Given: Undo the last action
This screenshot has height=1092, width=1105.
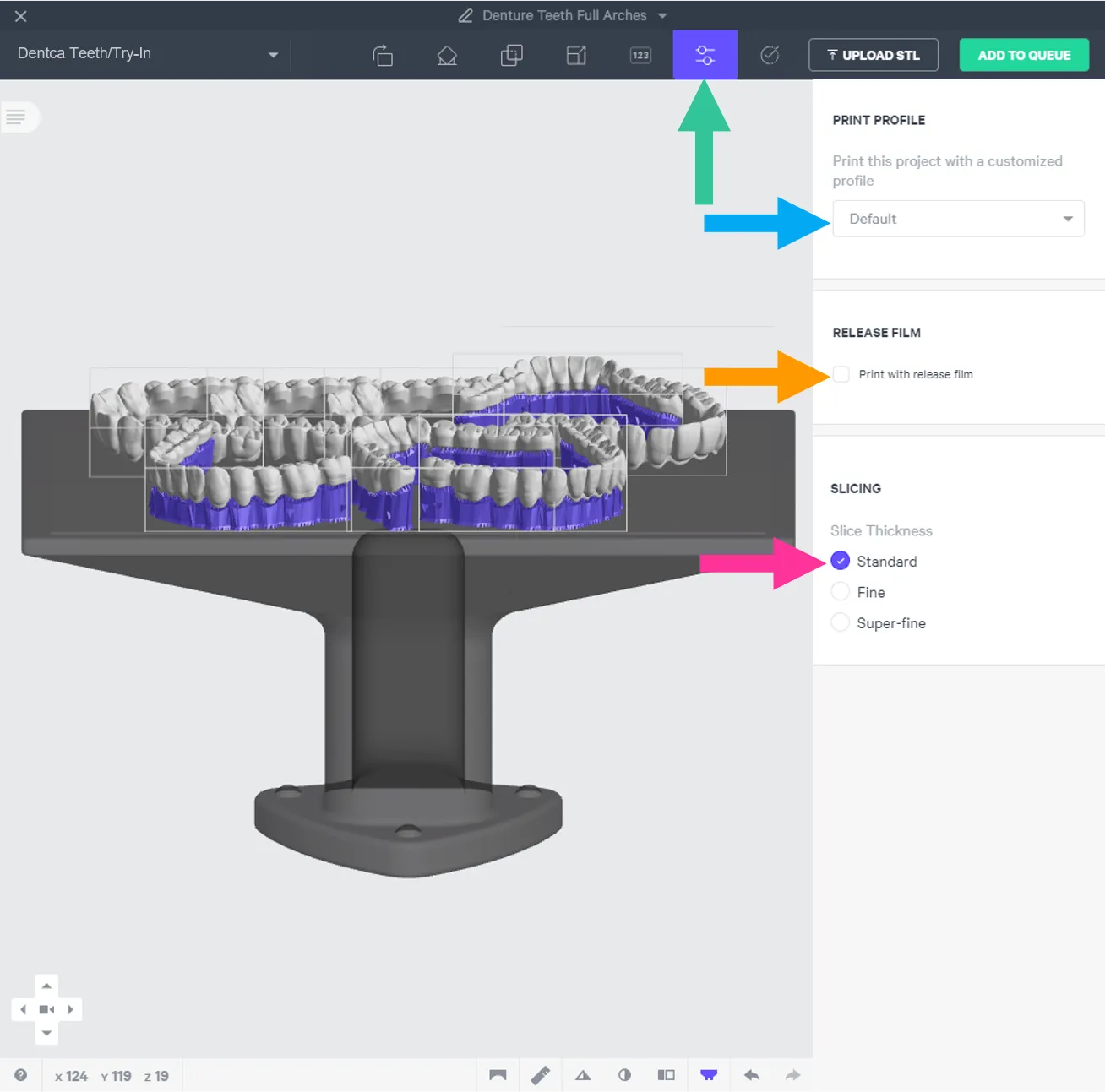Looking at the screenshot, I should (751, 1075).
